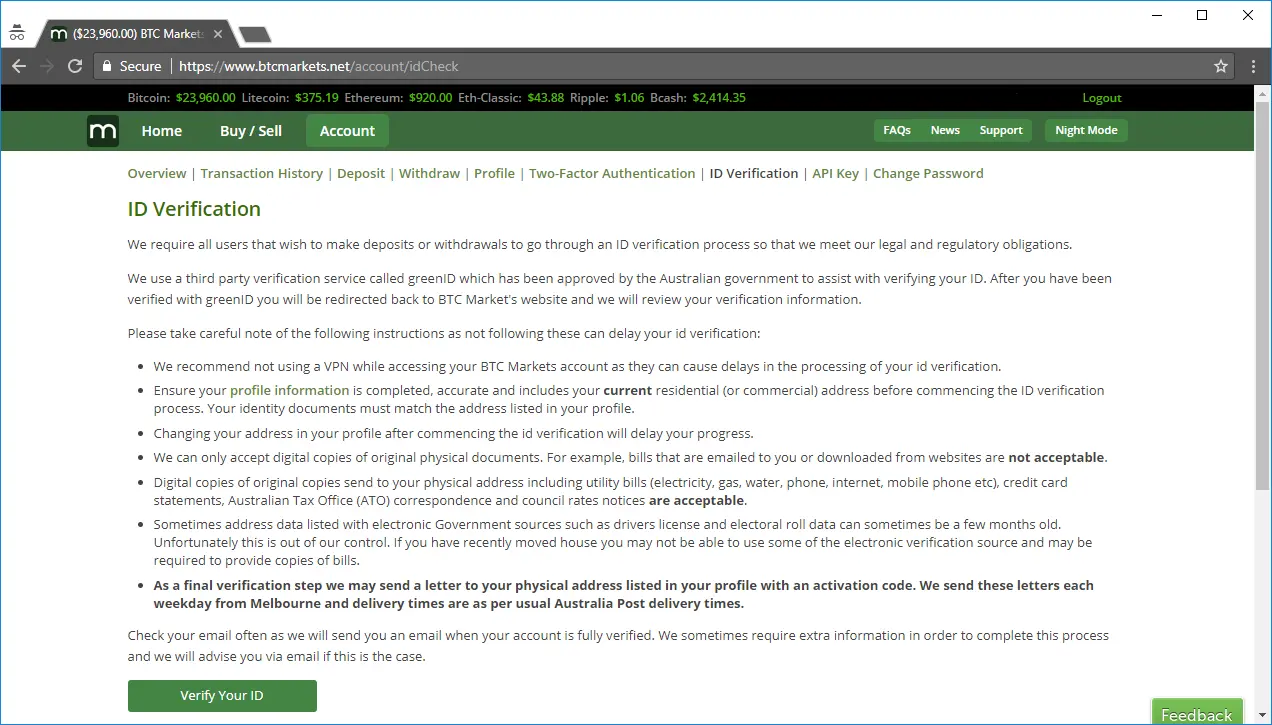Maximize the browser window
Screen dimensions: 1272x725
pos(1202,15)
